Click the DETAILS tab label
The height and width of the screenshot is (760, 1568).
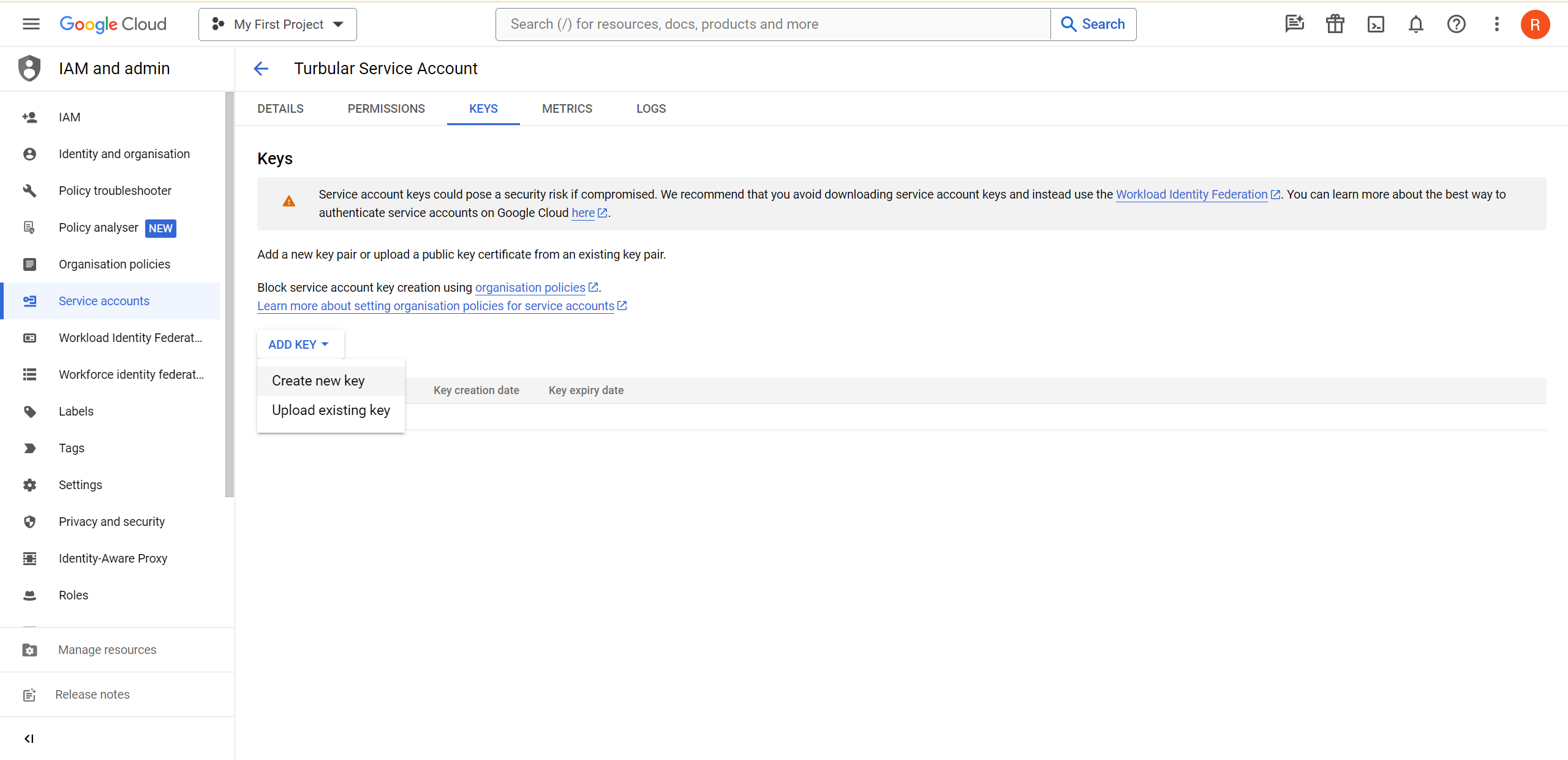pyautogui.click(x=279, y=108)
